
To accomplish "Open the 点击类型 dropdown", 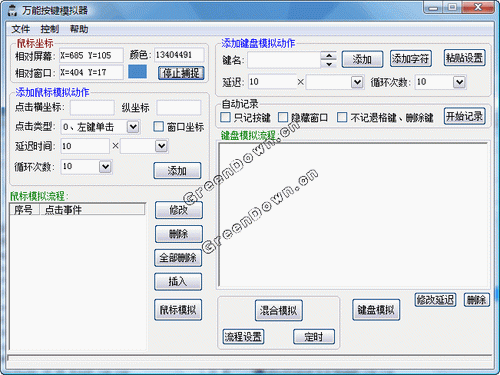I will (x=133, y=127).
